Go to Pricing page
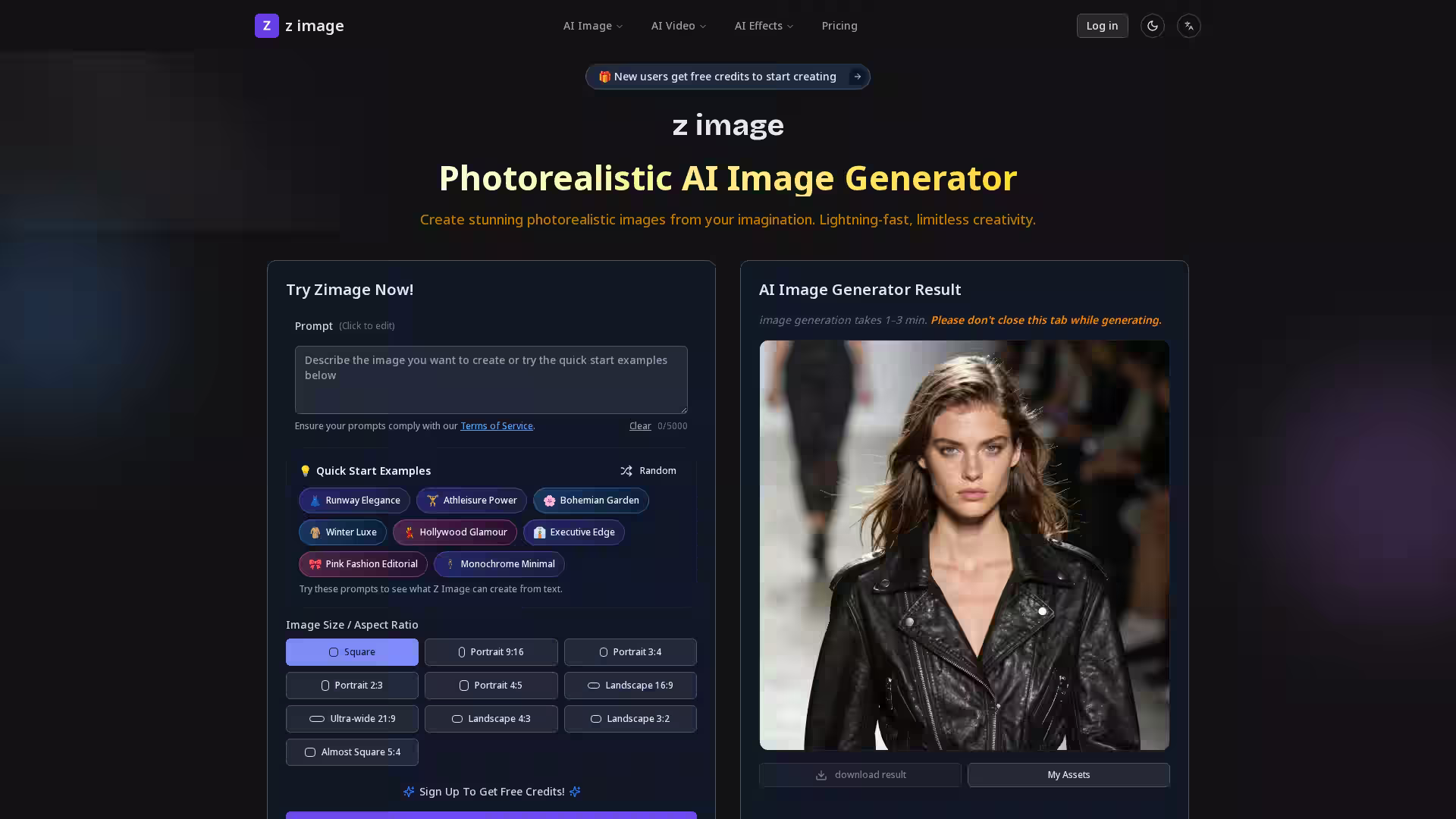This screenshot has height=819, width=1456. pos(839,26)
